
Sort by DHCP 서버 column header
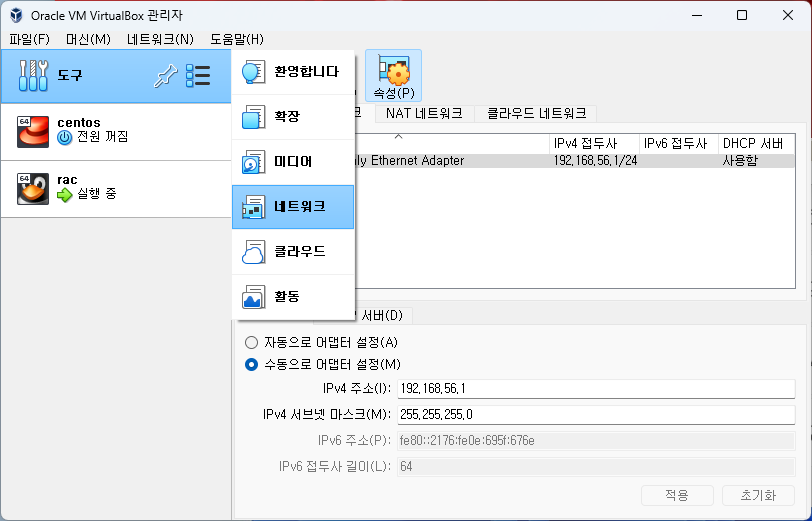[x=757, y=143]
